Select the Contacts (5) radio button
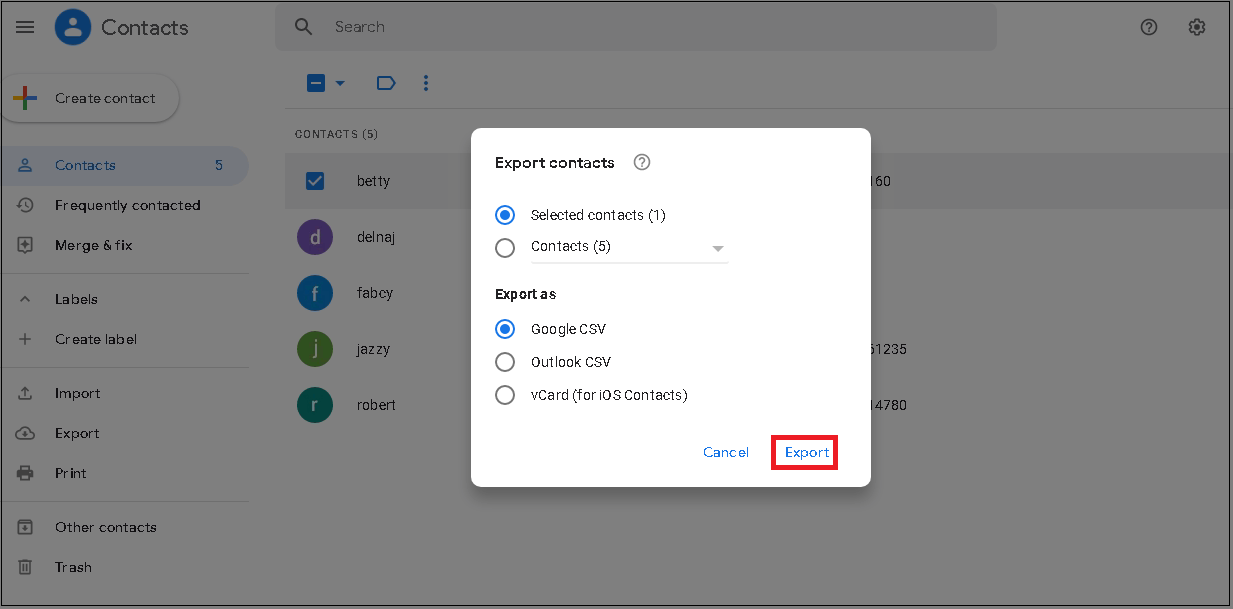 pos(505,247)
